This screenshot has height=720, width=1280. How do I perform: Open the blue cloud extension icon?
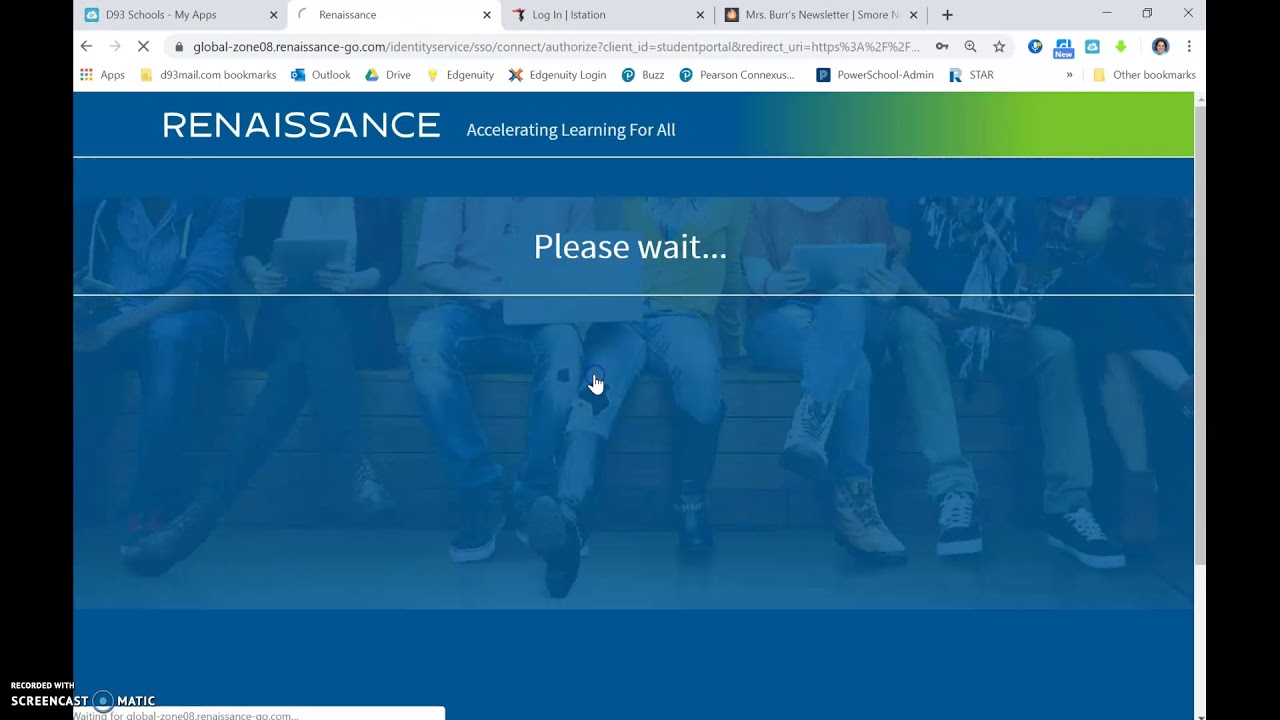point(1092,46)
